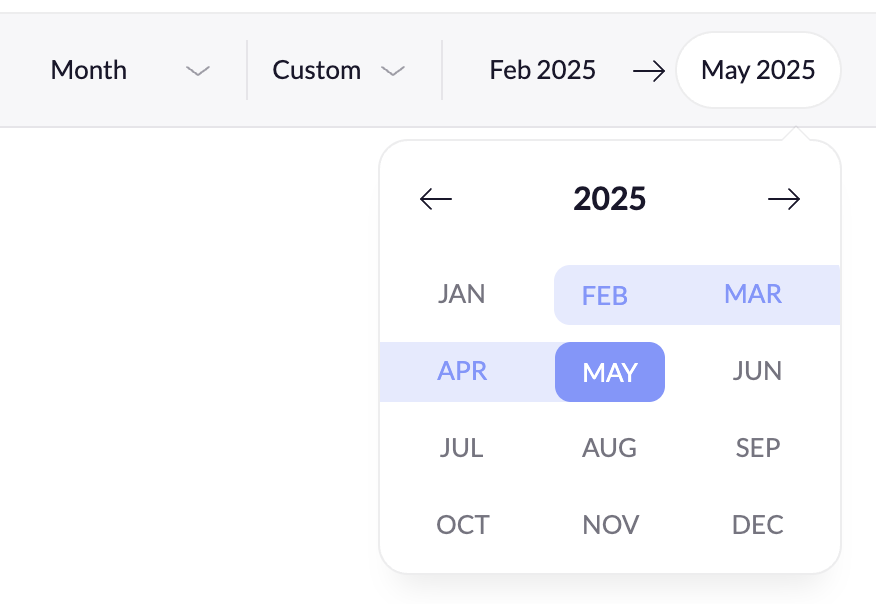This screenshot has height=604, width=876.
Task: Toggle APR within the selected range
Action: [x=461, y=371]
